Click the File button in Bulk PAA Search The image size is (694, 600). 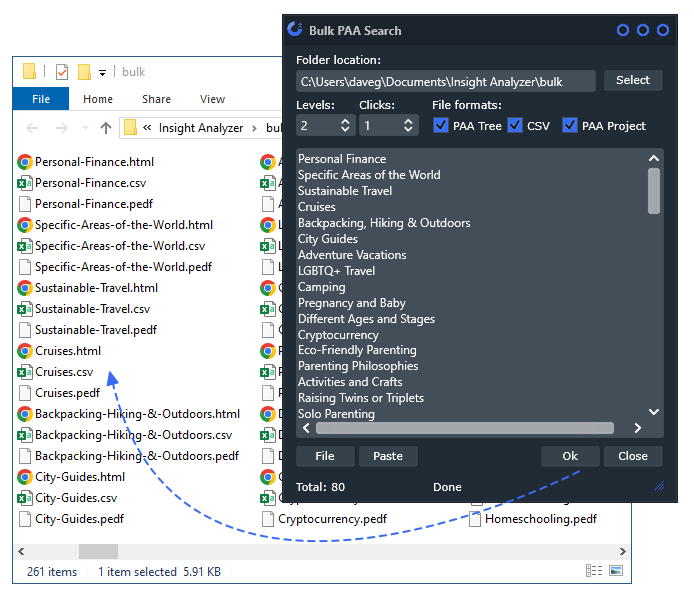point(325,456)
